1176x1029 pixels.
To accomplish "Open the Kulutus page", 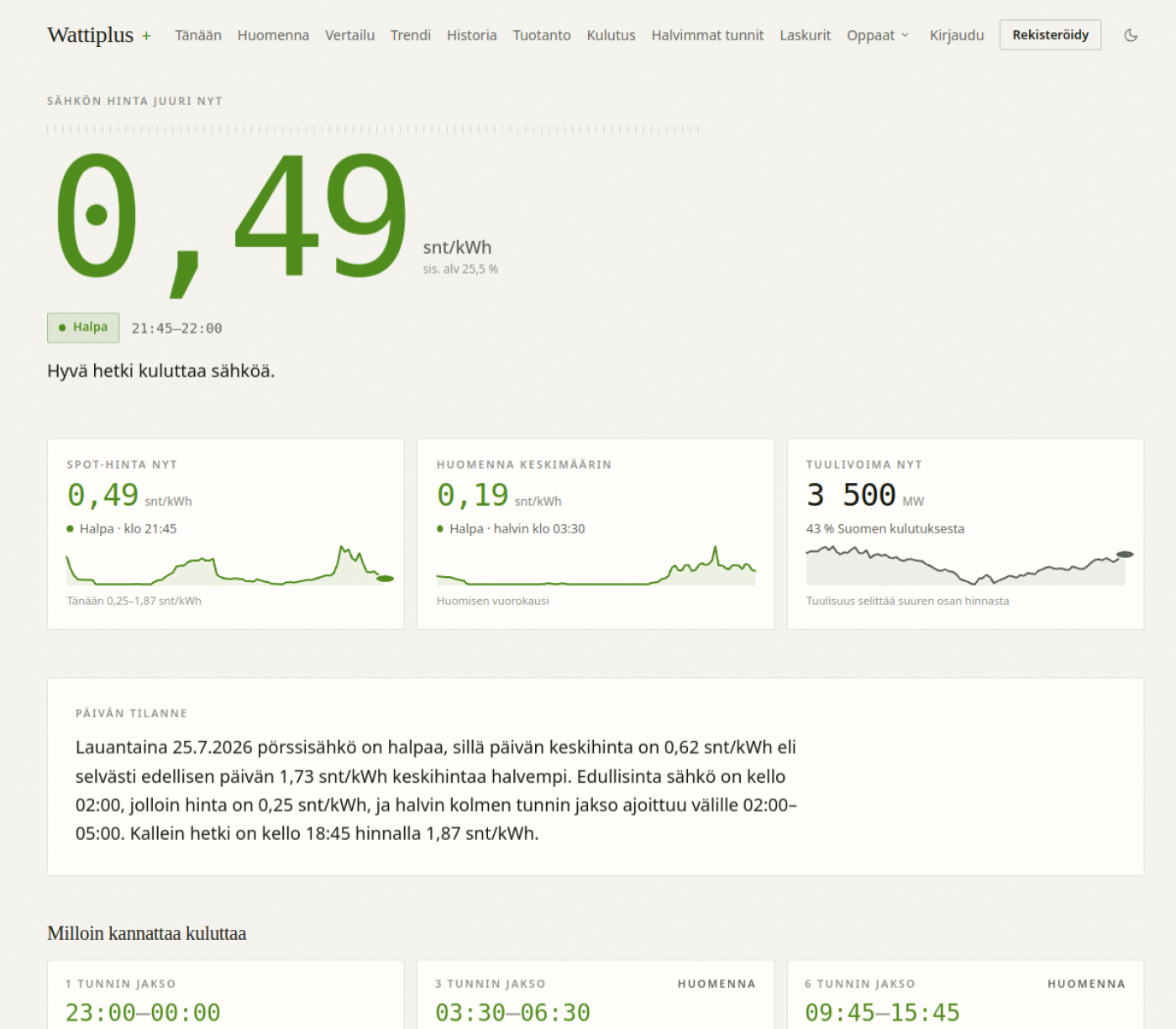I will (x=611, y=35).
